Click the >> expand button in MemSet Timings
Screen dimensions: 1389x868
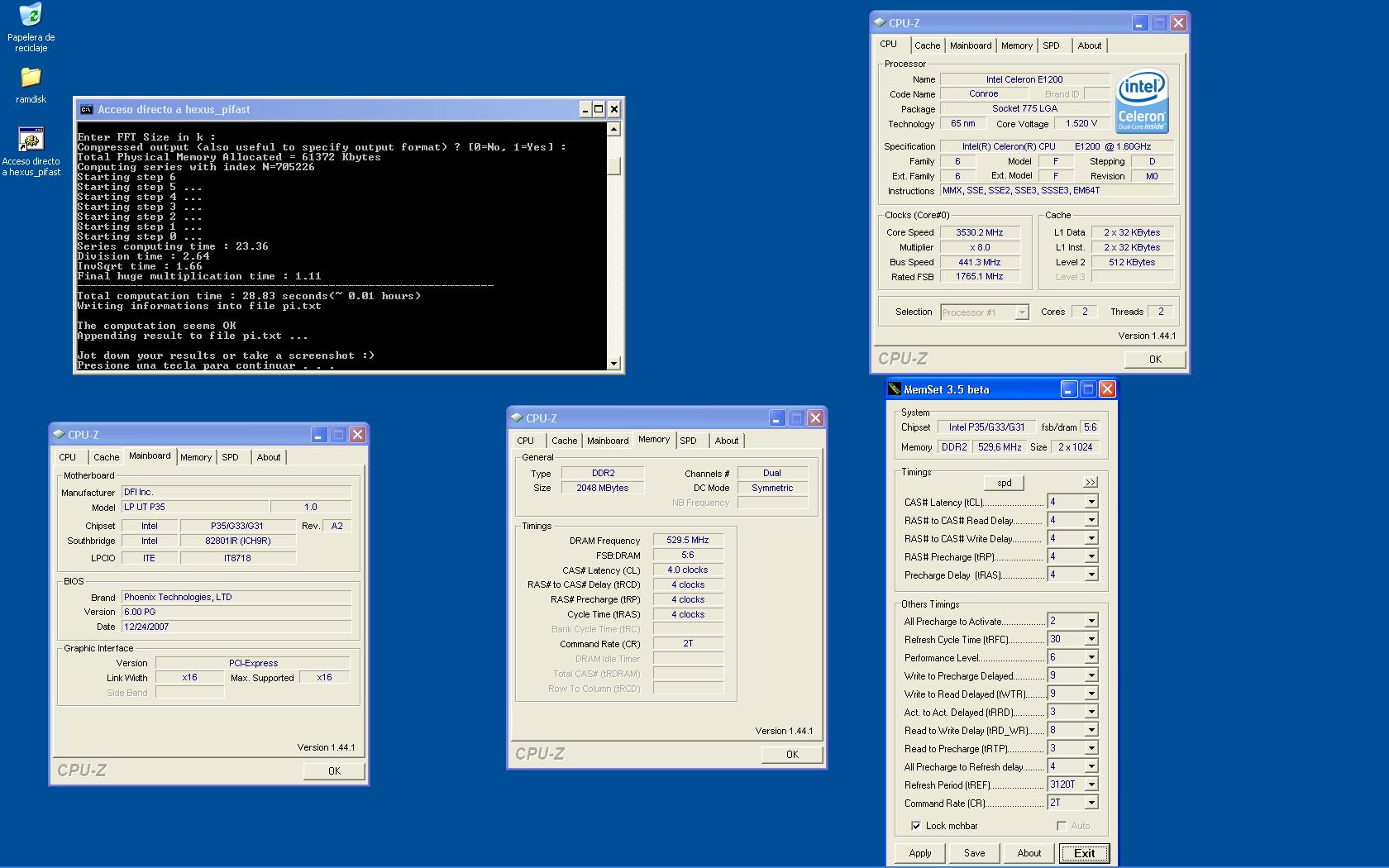pyautogui.click(x=1091, y=482)
